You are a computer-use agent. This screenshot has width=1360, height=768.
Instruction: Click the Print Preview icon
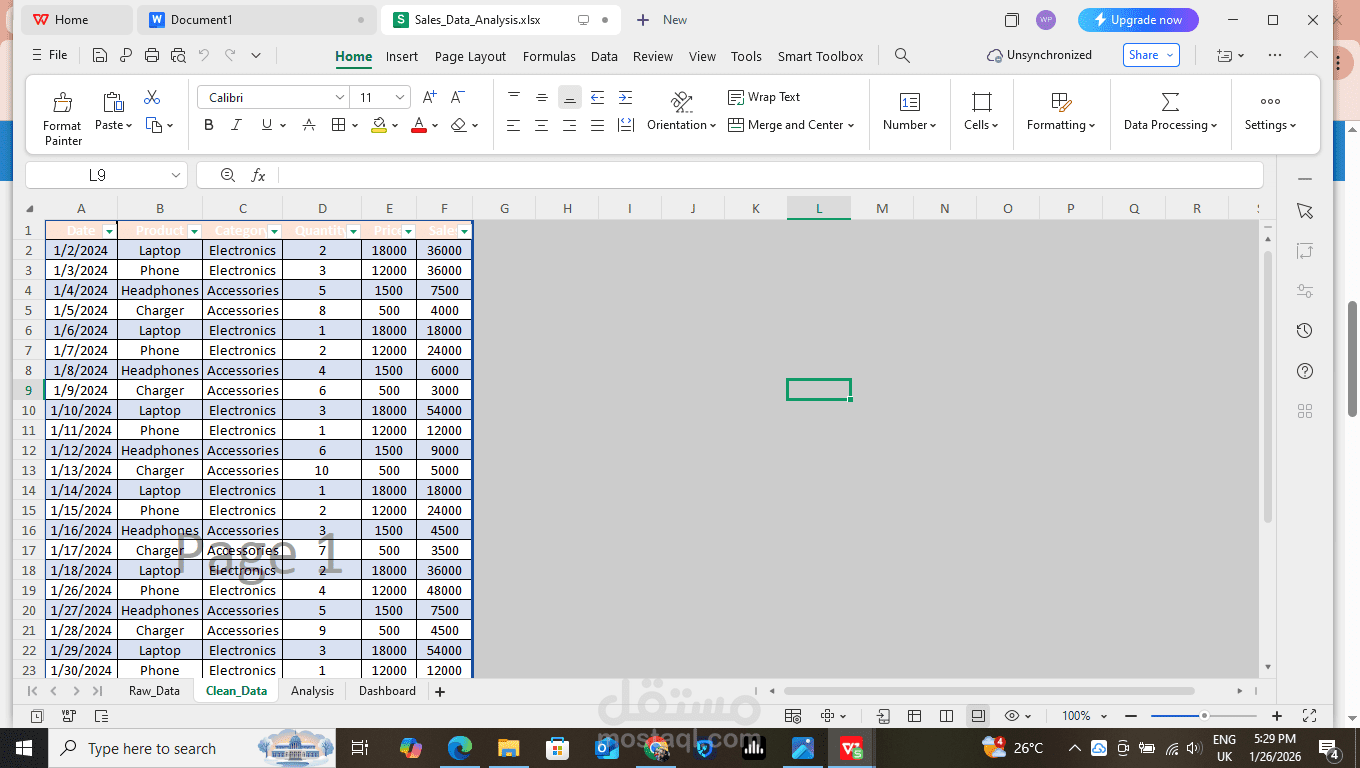point(178,56)
